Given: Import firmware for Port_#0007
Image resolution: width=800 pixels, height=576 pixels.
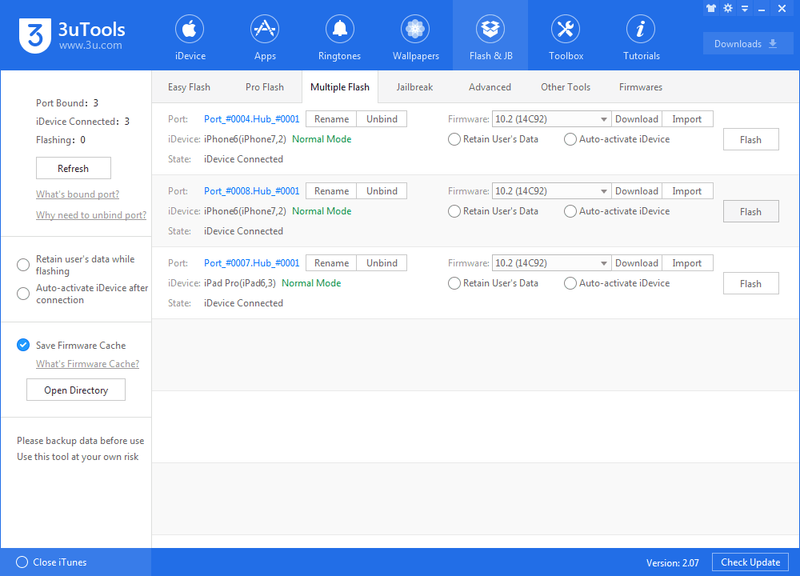Looking at the screenshot, I should pyautogui.click(x=687, y=263).
